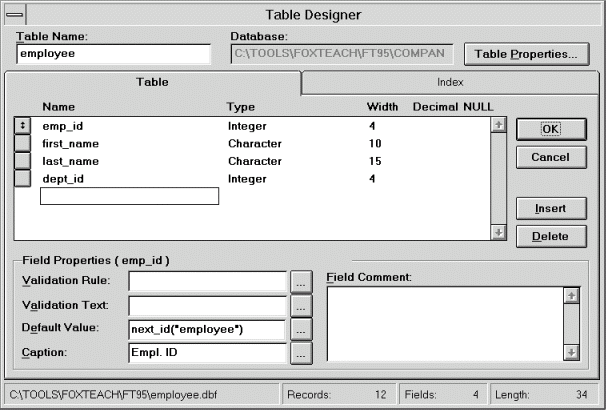Screen dimensions: 606x410
Task: Select the Table tab
Action: (x=152, y=82)
